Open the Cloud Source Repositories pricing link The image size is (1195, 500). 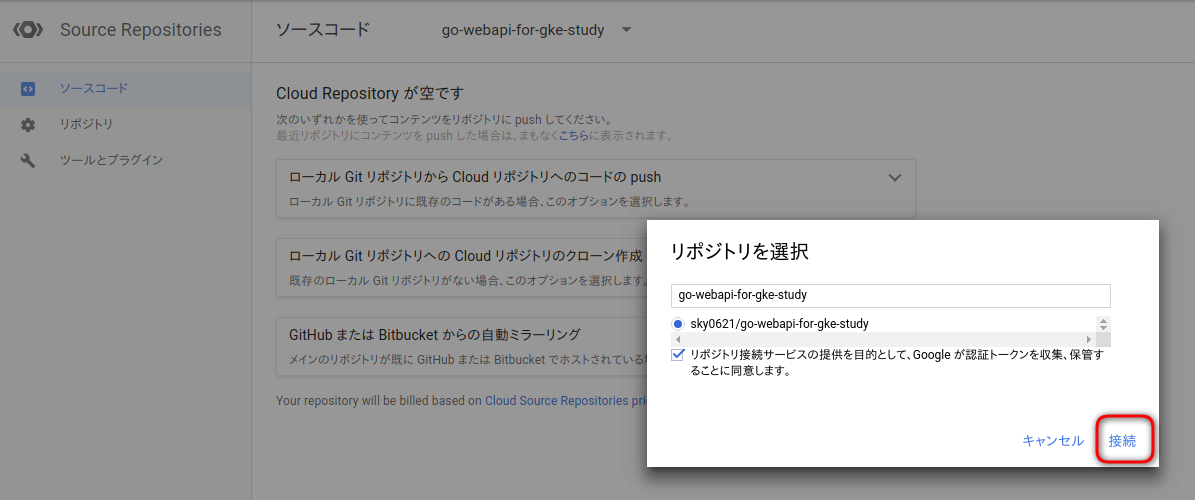(566, 400)
